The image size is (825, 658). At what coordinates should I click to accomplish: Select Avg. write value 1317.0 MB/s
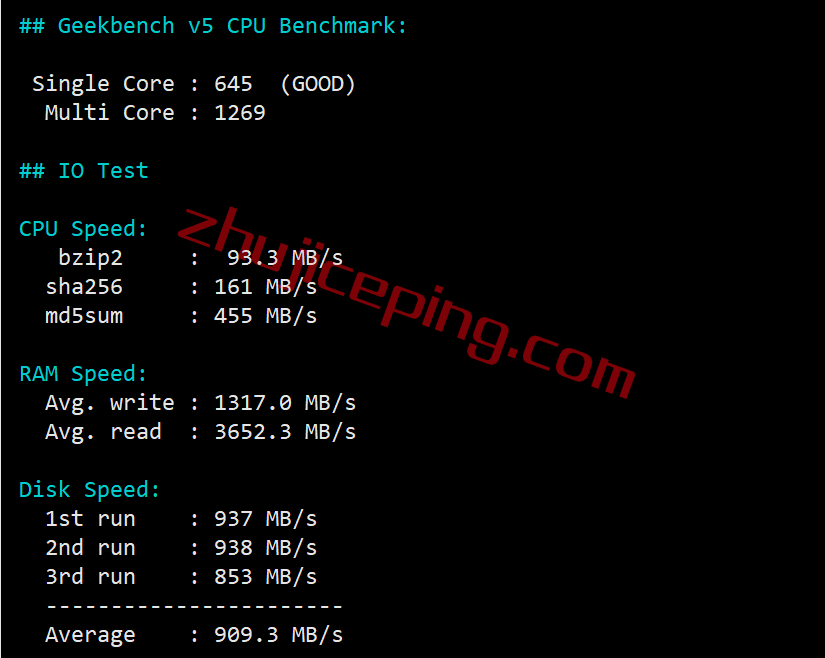pos(285,403)
